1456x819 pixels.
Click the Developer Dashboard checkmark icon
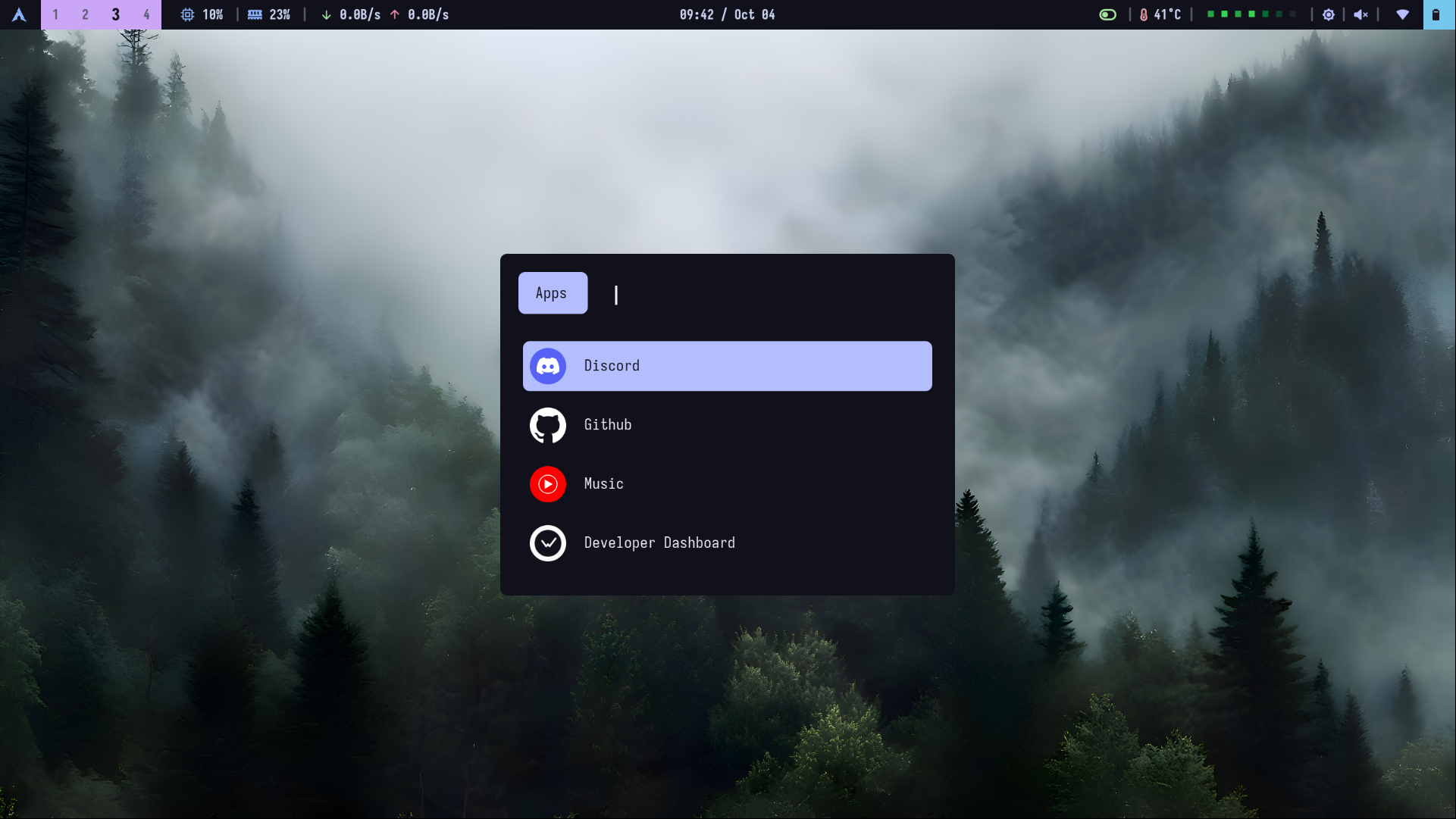[547, 543]
